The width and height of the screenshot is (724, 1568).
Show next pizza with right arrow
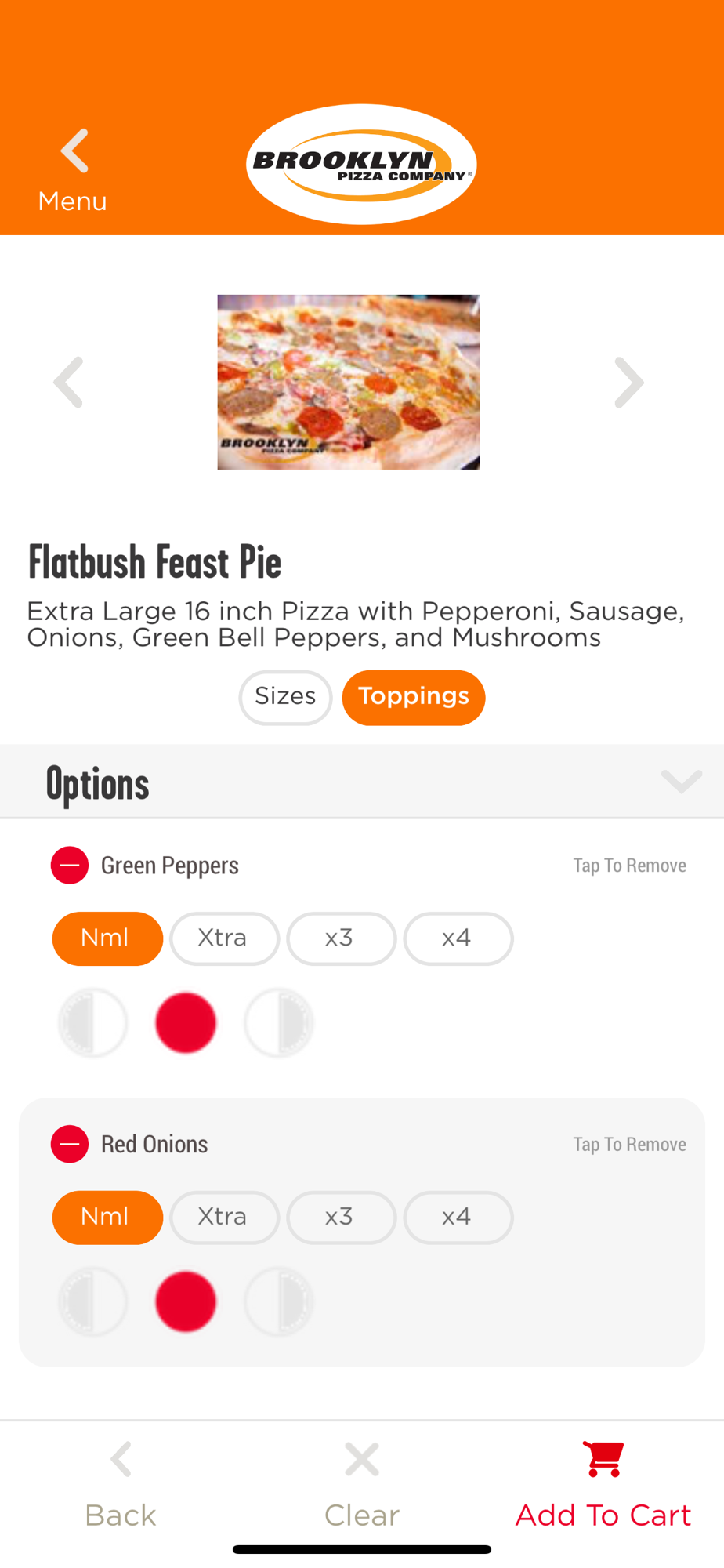pos(628,383)
